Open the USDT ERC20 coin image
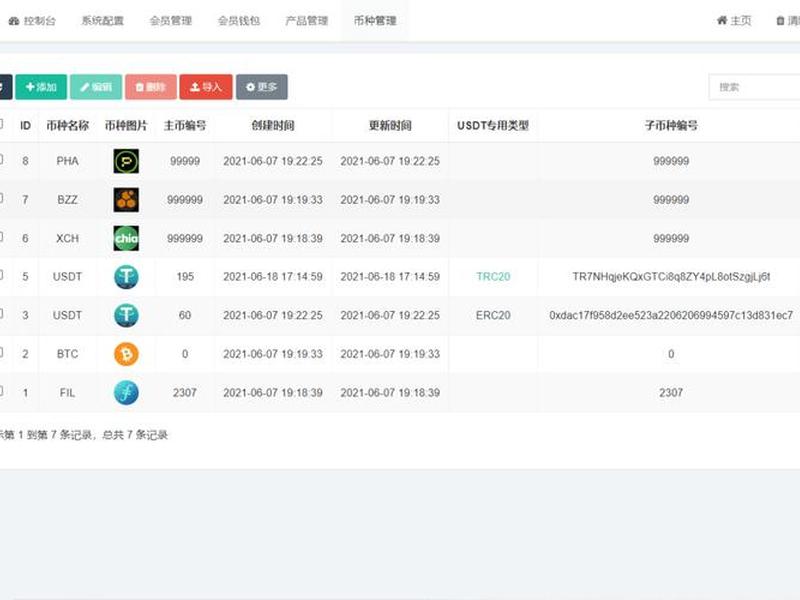The width and height of the screenshot is (800, 600). click(126, 315)
